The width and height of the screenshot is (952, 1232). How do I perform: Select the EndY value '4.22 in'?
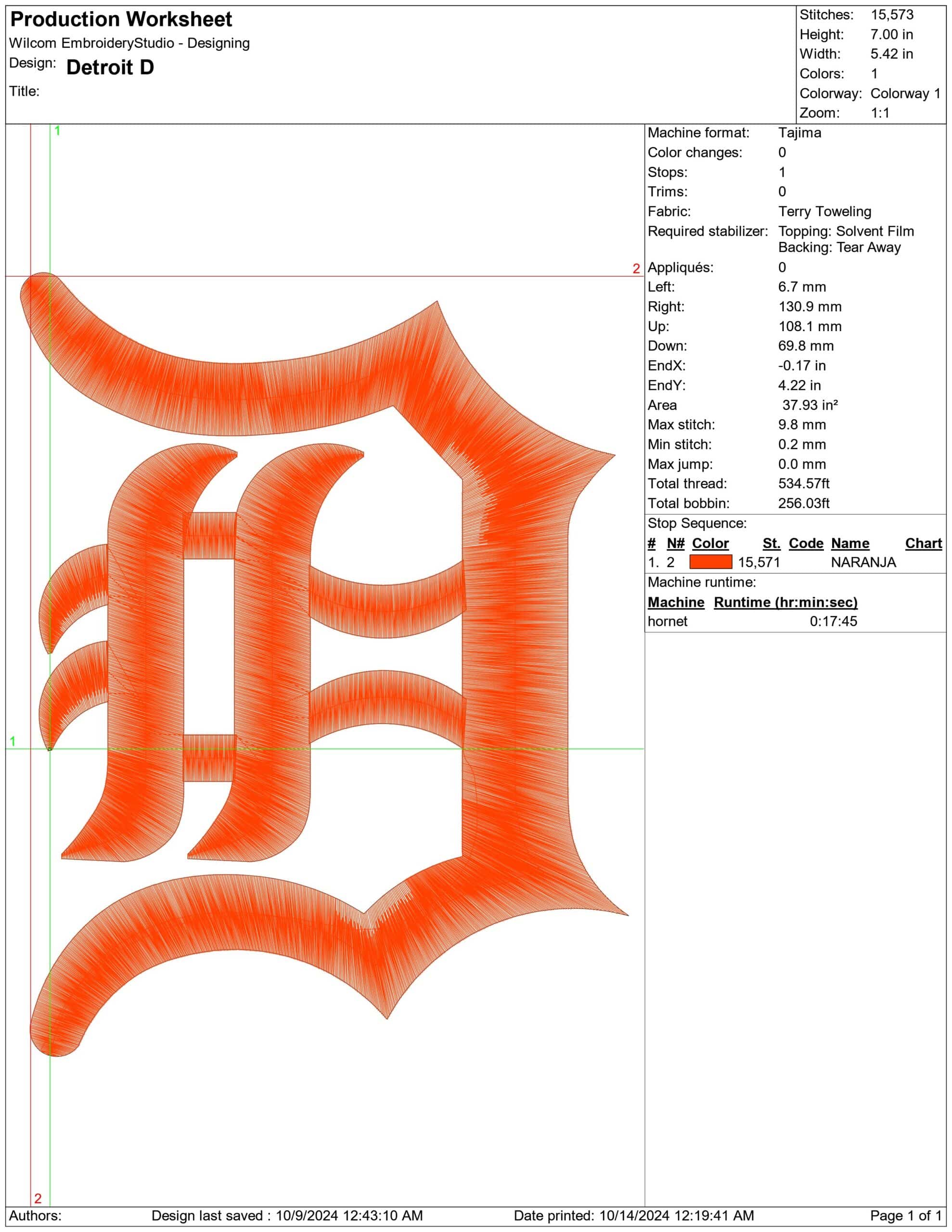tap(799, 386)
